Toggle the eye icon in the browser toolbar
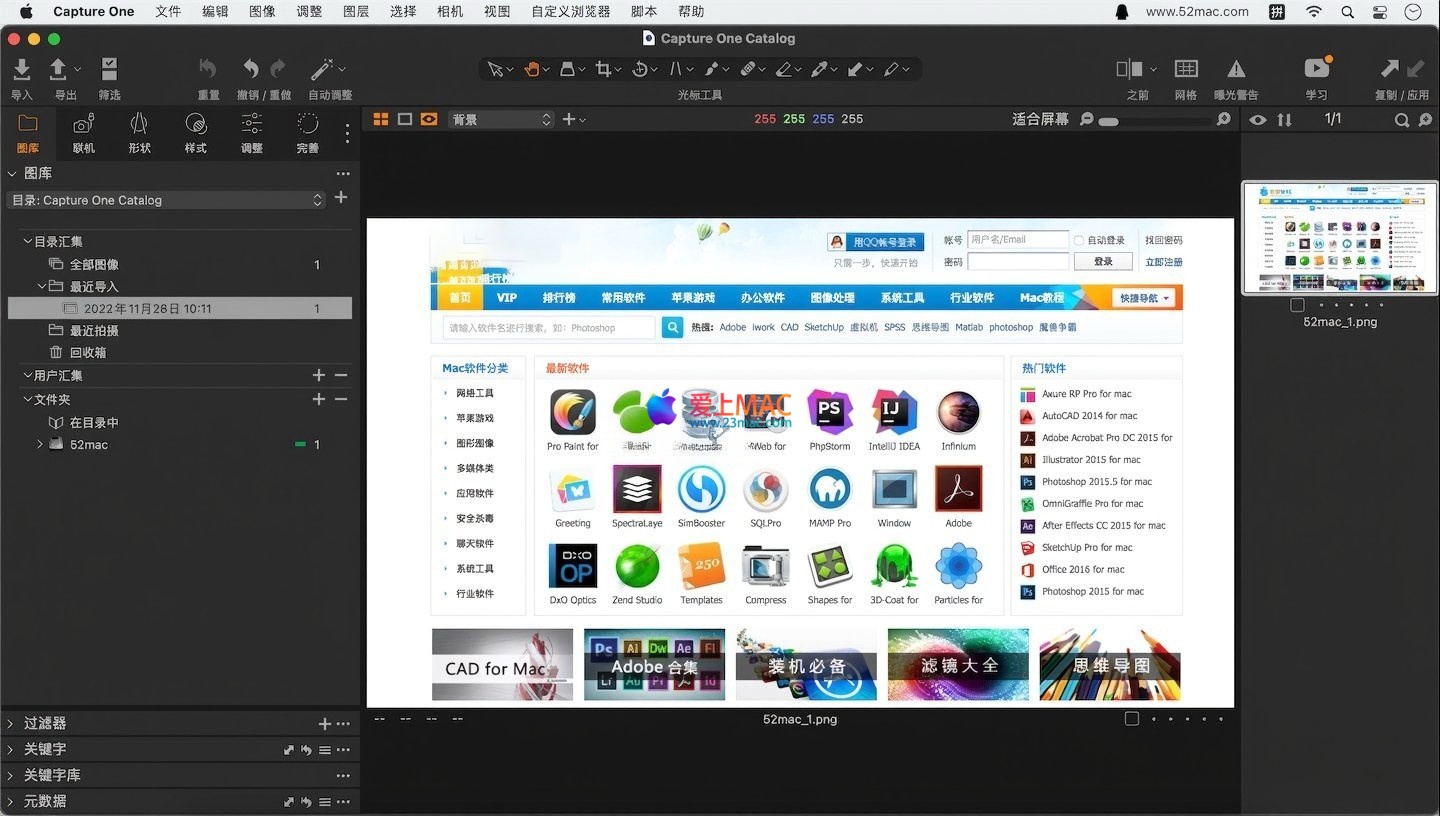The height and width of the screenshot is (816, 1440). click(1258, 120)
